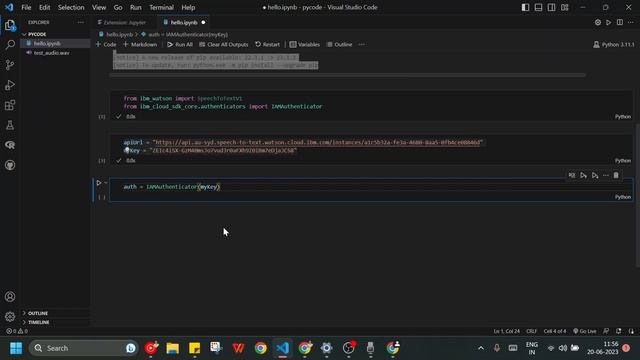Open the Extensions view
The image size is (640, 360).
tap(10, 105)
